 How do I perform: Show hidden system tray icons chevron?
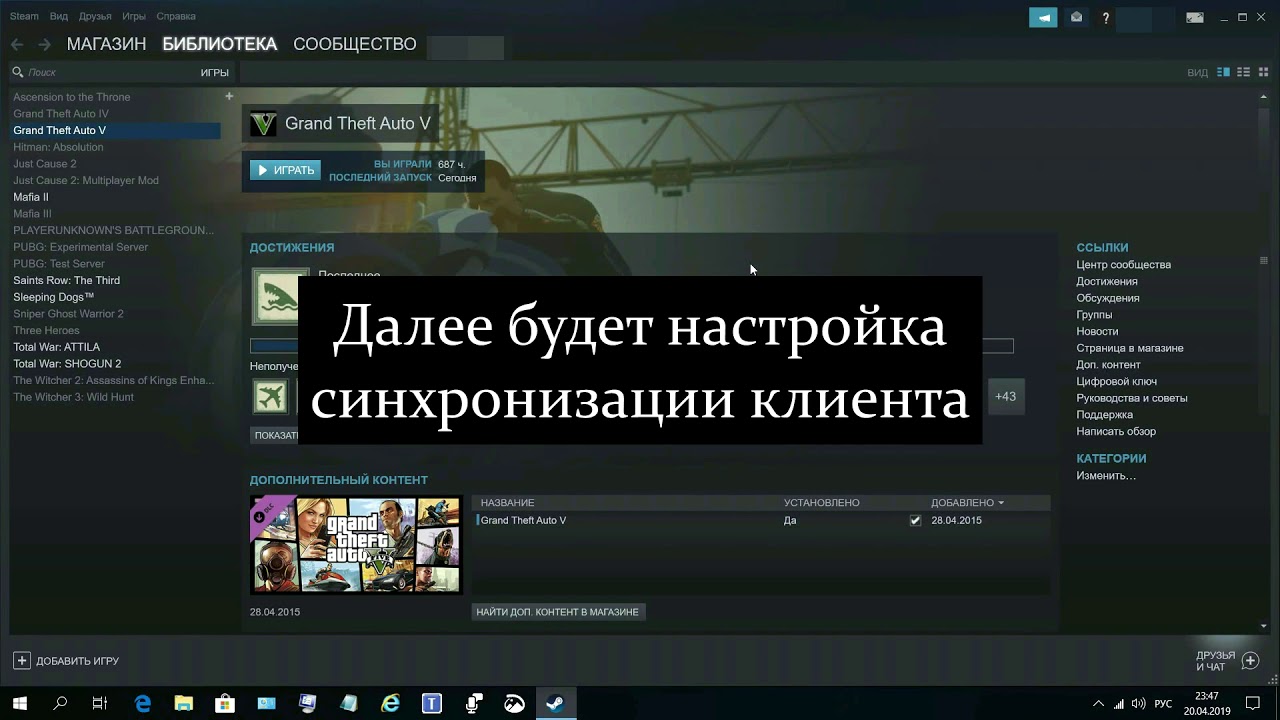click(1098, 703)
